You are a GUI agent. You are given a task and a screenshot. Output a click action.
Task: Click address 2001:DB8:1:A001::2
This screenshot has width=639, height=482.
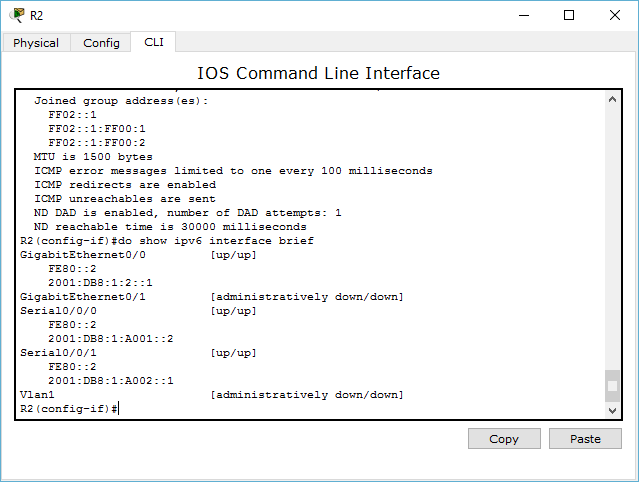point(111,339)
